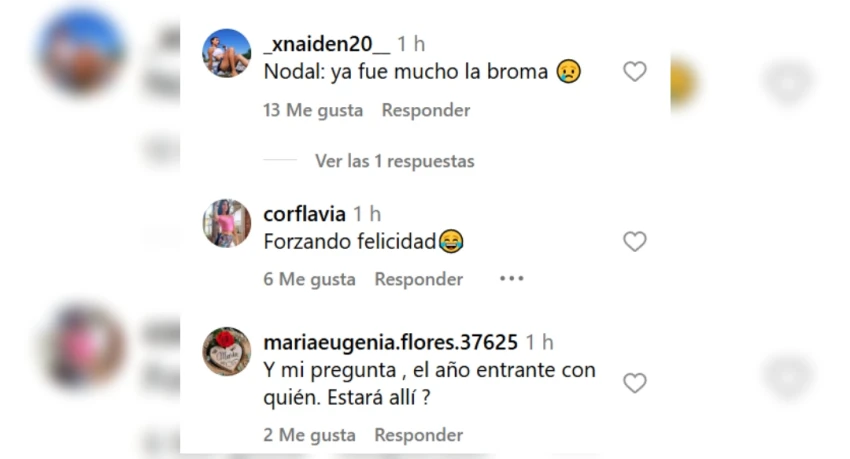
Task: View the 2 Me gusta likes list
Action: [309, 435]
